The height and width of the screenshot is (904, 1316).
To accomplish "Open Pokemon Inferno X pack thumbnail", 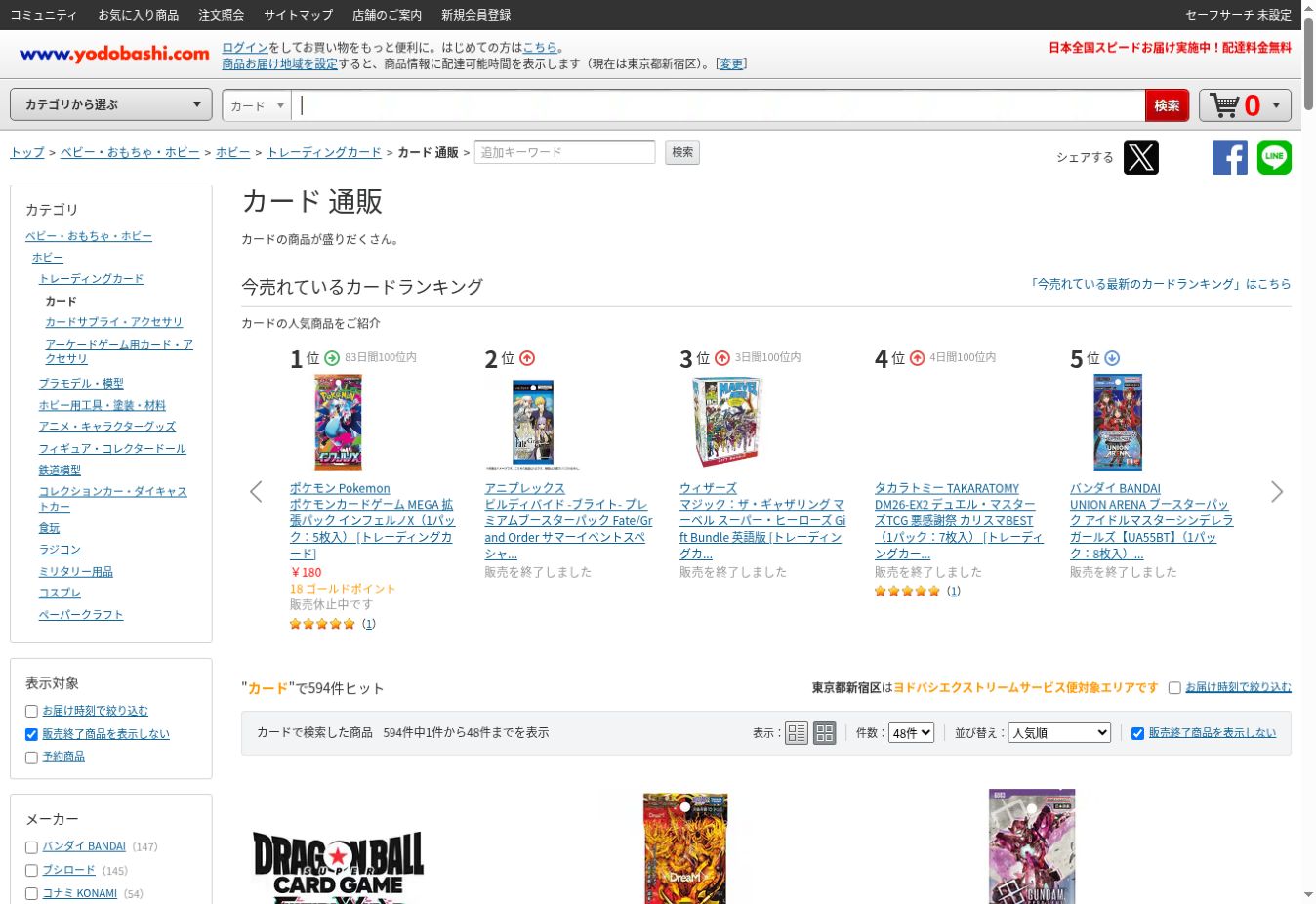I will click(x=339, y=423).
